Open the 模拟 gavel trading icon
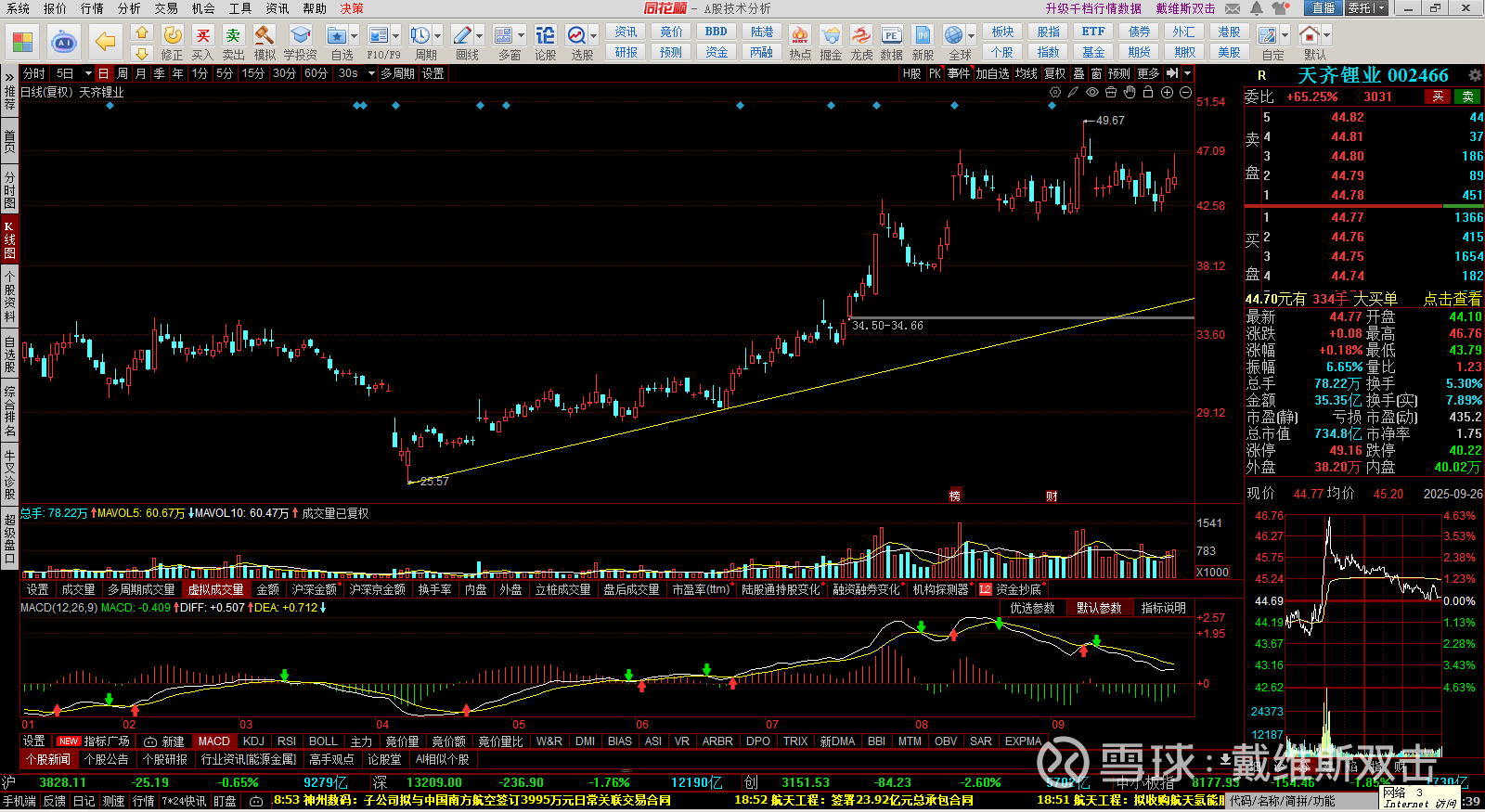Viewport: 1485px width, 812px height. [x=265, y=42]
